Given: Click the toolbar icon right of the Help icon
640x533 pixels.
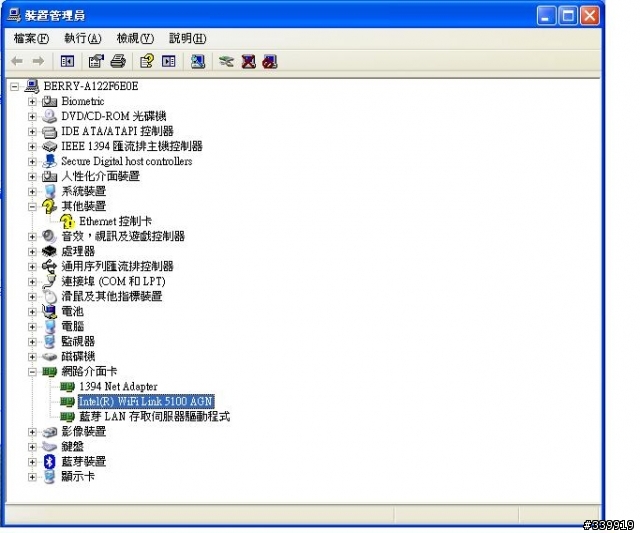Looking at the screenshot, I should click(169, 62).
